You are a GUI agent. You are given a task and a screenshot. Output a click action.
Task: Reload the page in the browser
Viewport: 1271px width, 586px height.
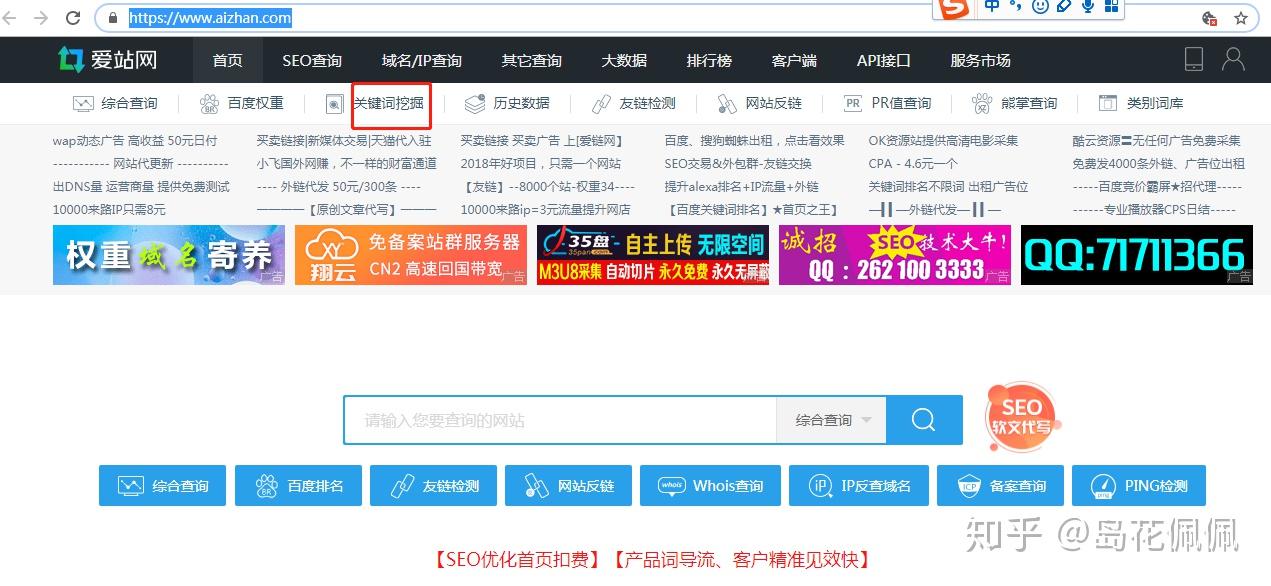pos(73,18)
